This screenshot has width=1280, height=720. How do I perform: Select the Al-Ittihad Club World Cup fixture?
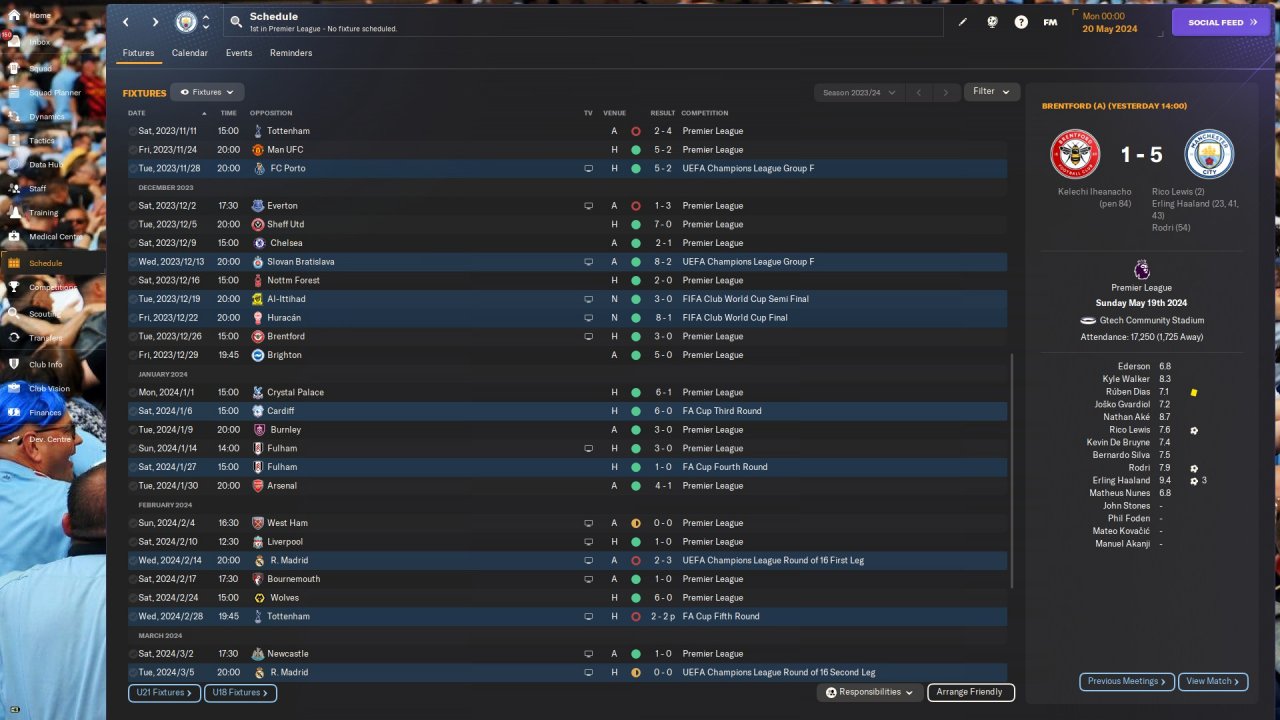(567, 299)
